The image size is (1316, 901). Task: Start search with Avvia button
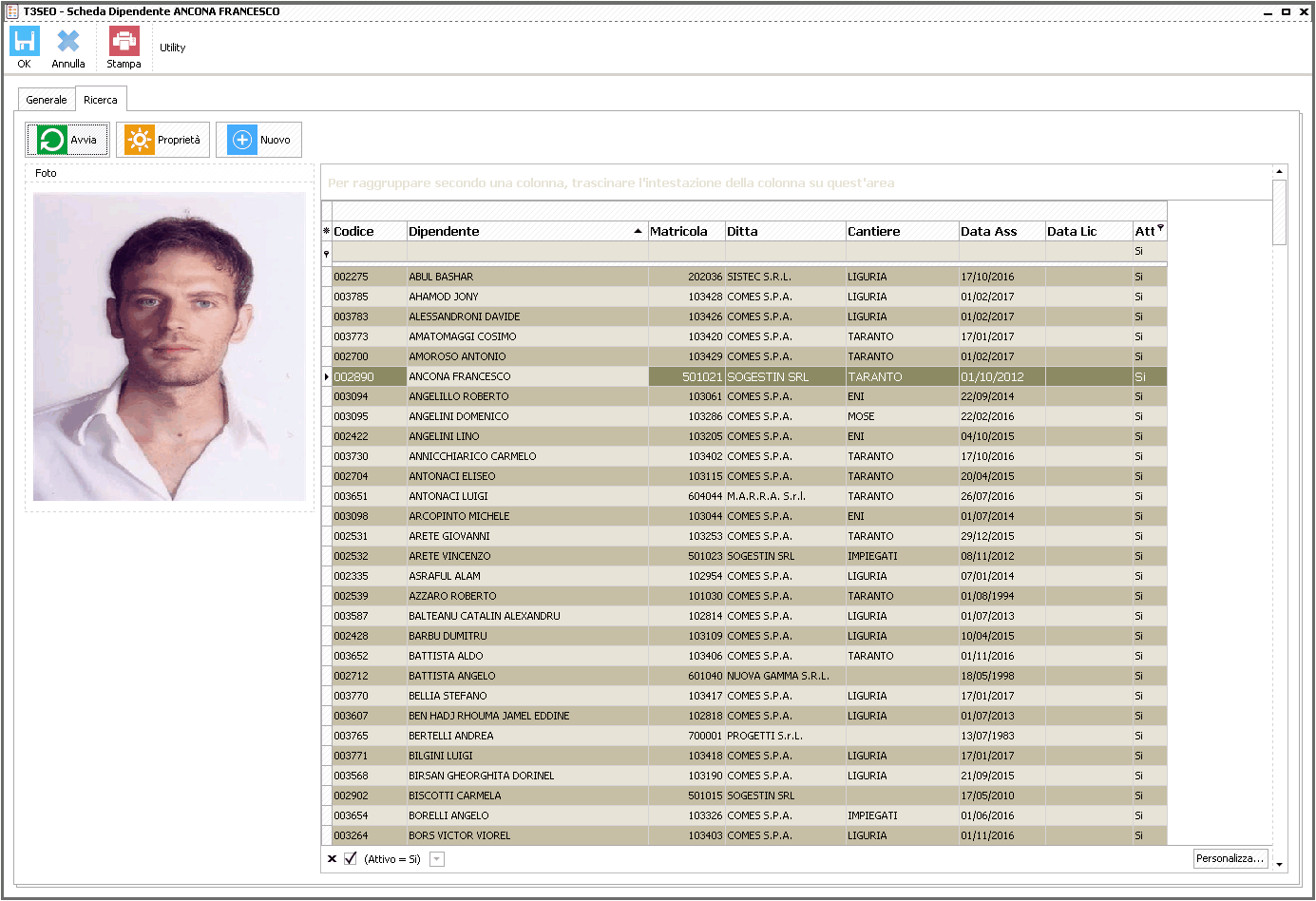(67, 140)
